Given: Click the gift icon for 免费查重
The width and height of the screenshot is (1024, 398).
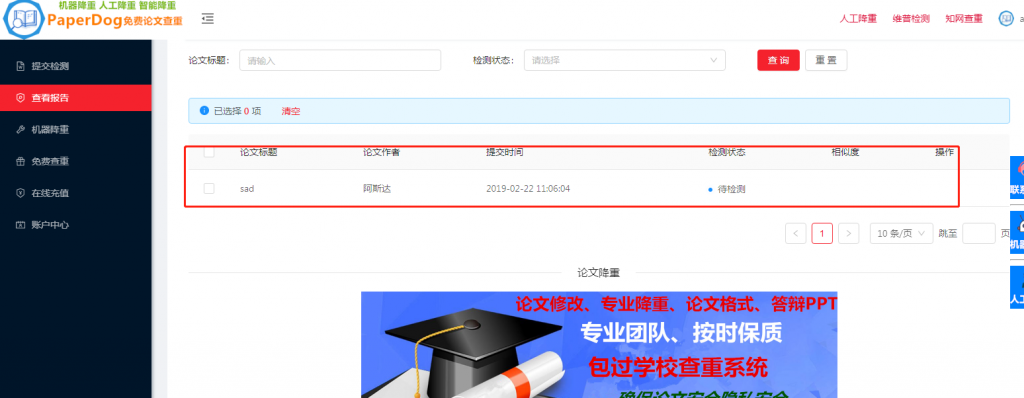Looking at the screenshot, I should coord(20,161).
